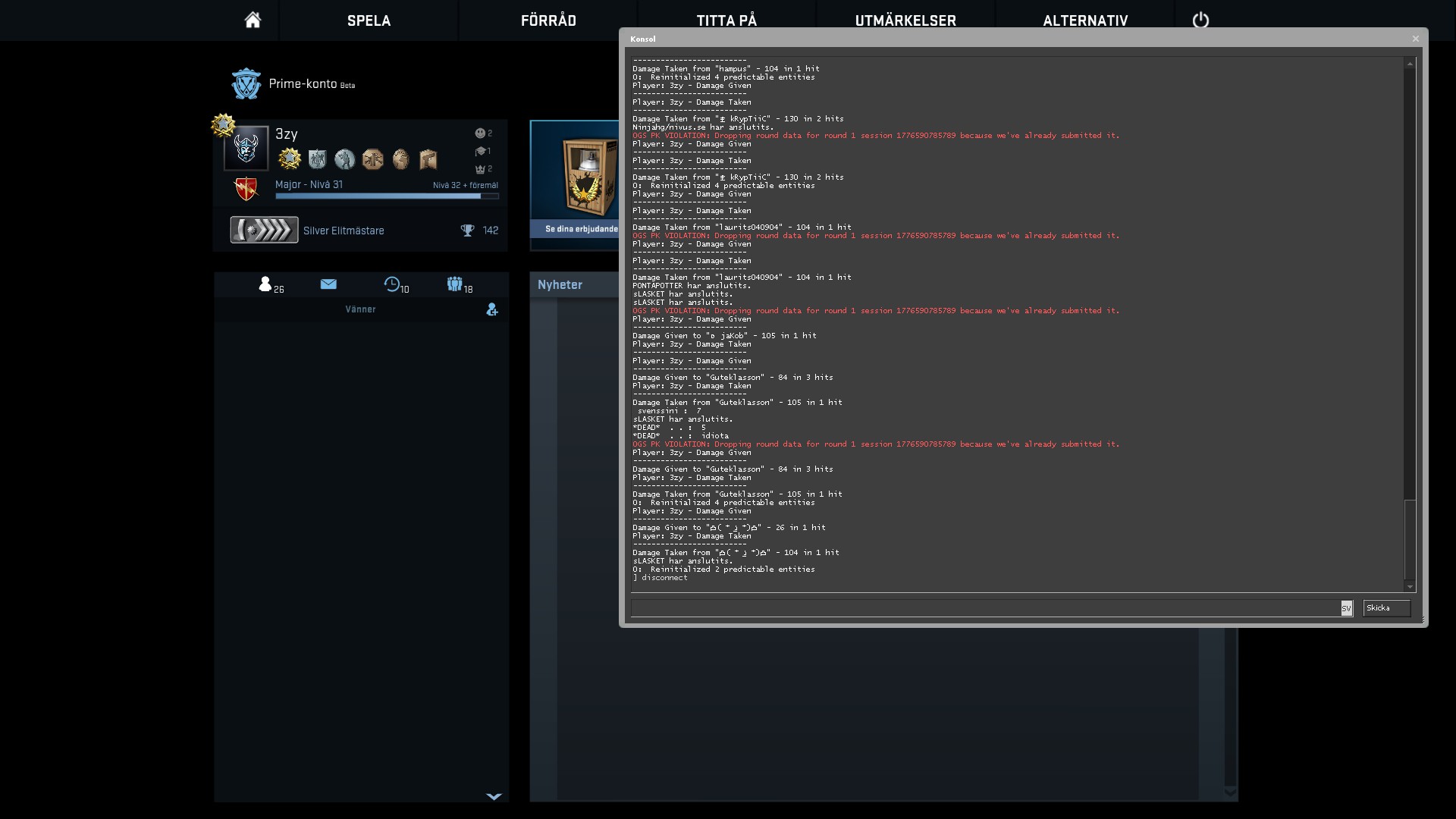This screenshot has width=1456, height=819.
Task: Open the envelope invites icon
Action: click(328, 284)
